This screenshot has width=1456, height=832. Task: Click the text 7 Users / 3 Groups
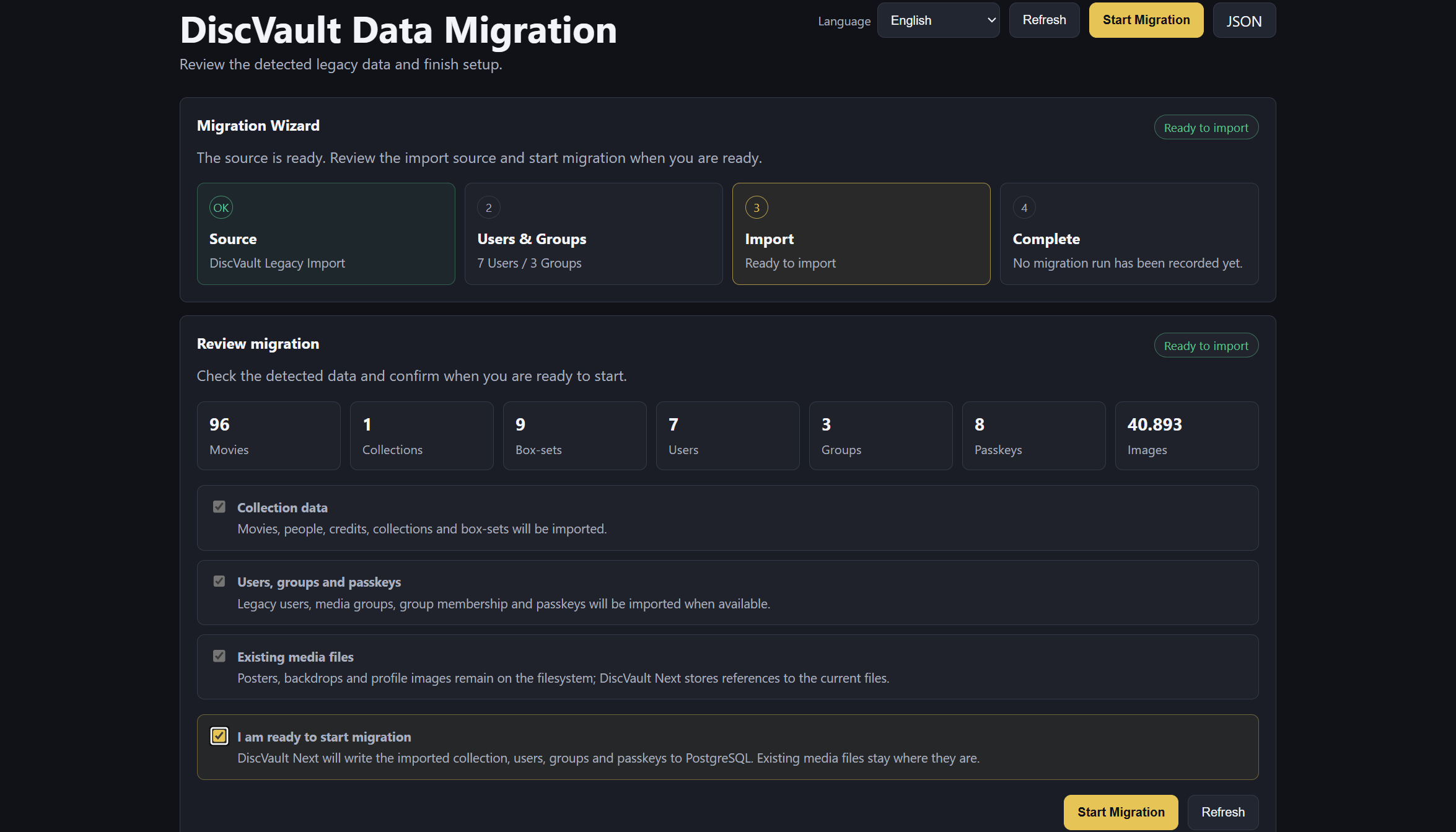coord(529,263)
